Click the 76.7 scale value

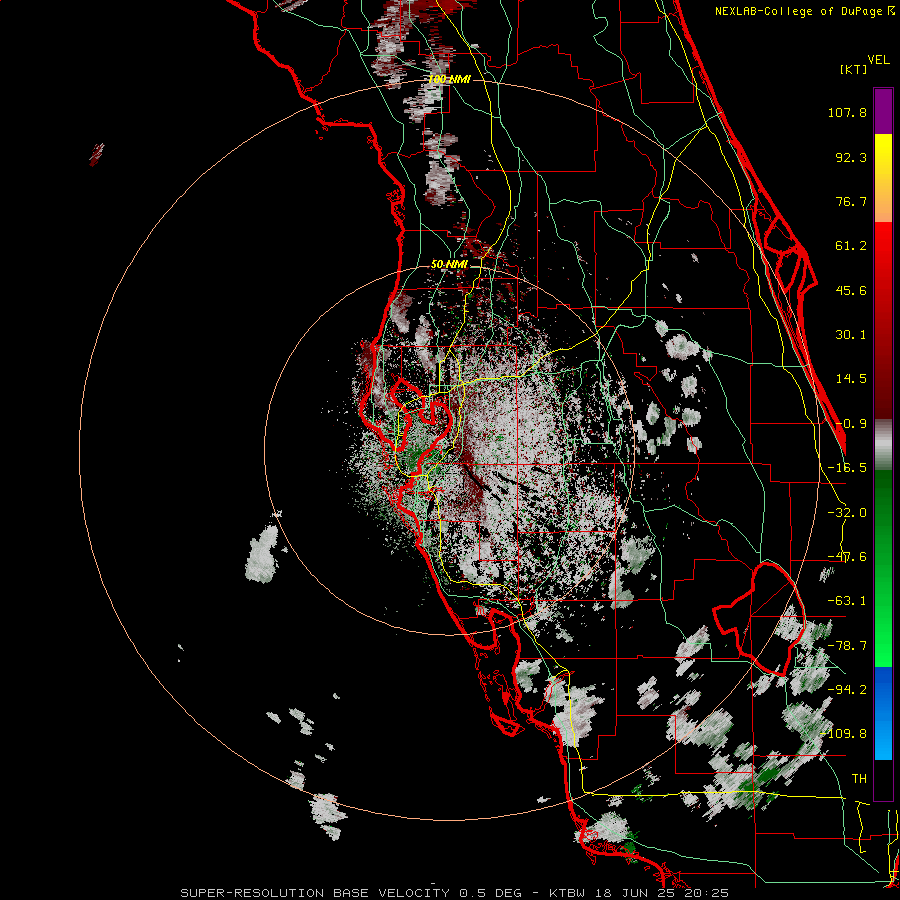tap(851, 201)
